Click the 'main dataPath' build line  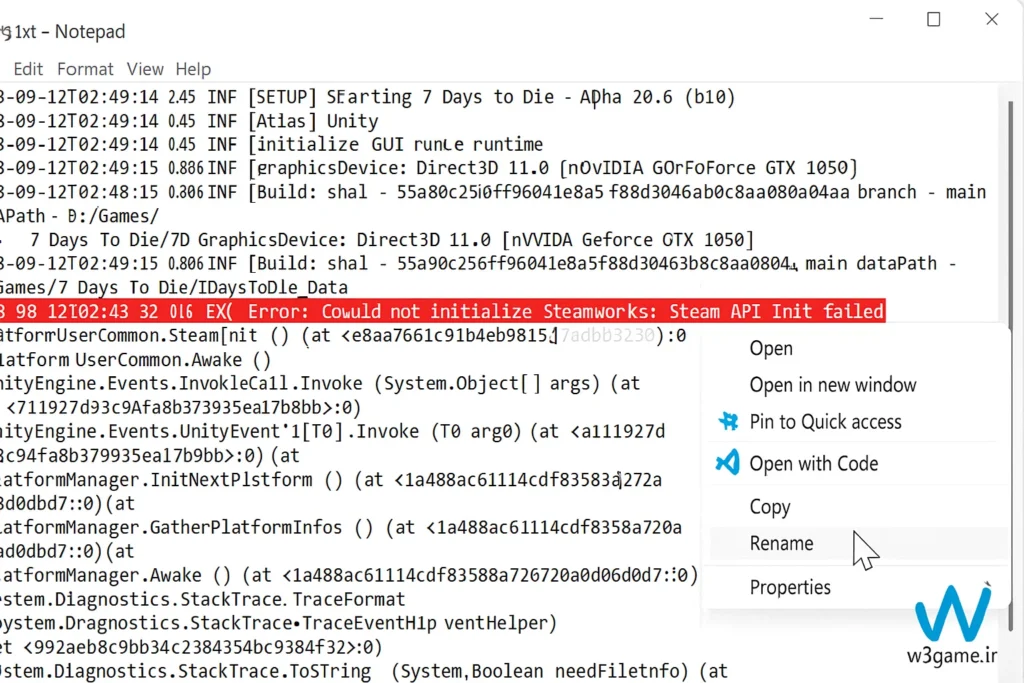click(478, 263)
